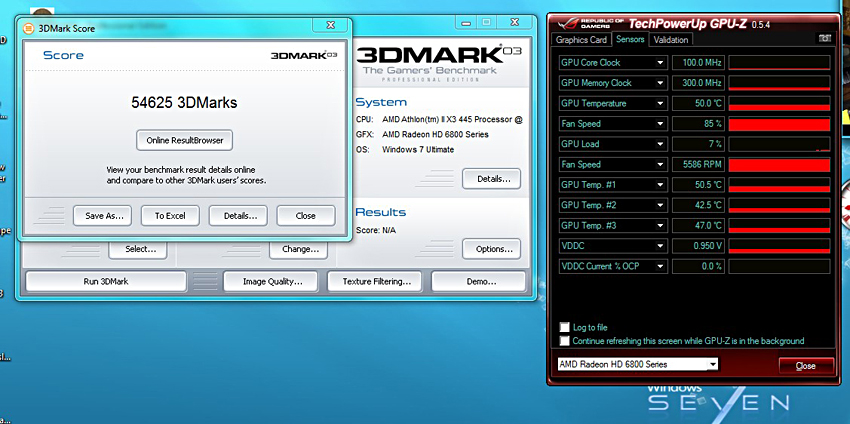Click the Change button in 3DMark
This screenshot has width=850, height=424.
coord(298,249)
